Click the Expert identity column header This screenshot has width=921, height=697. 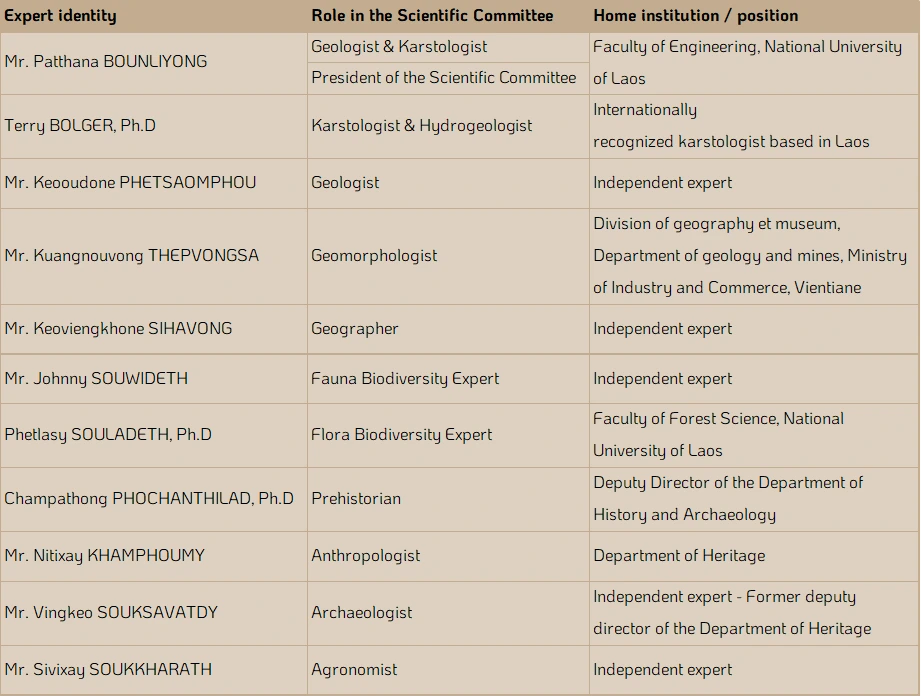coord(60,15)
